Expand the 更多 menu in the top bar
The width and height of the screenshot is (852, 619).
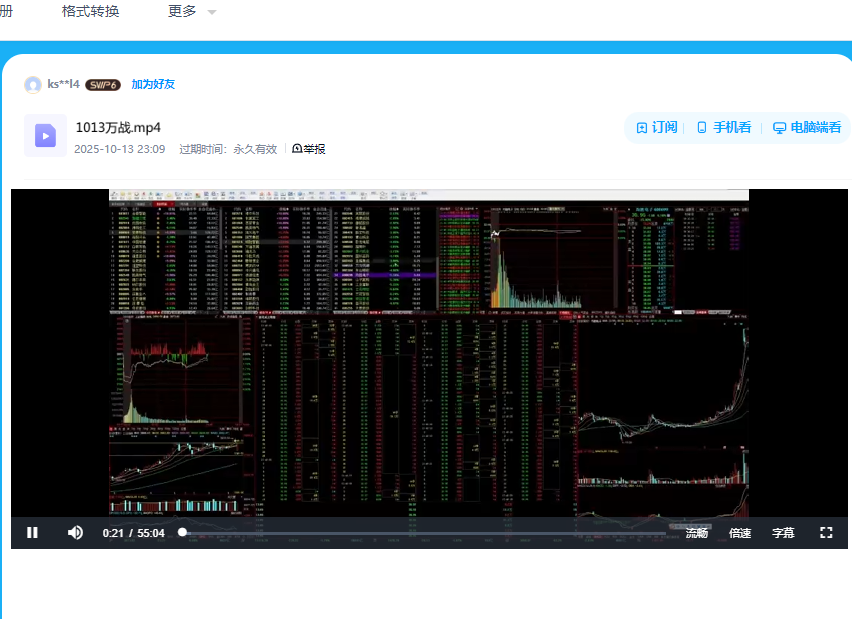tap(191, 11)
